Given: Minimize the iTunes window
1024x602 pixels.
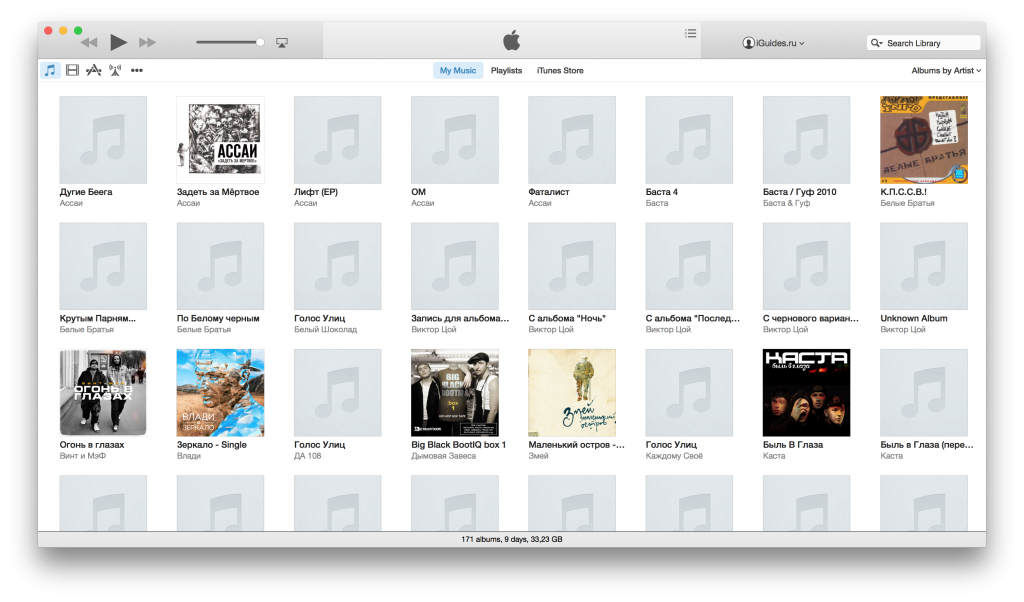Looking at the screenshot, I should click(63, 31).
